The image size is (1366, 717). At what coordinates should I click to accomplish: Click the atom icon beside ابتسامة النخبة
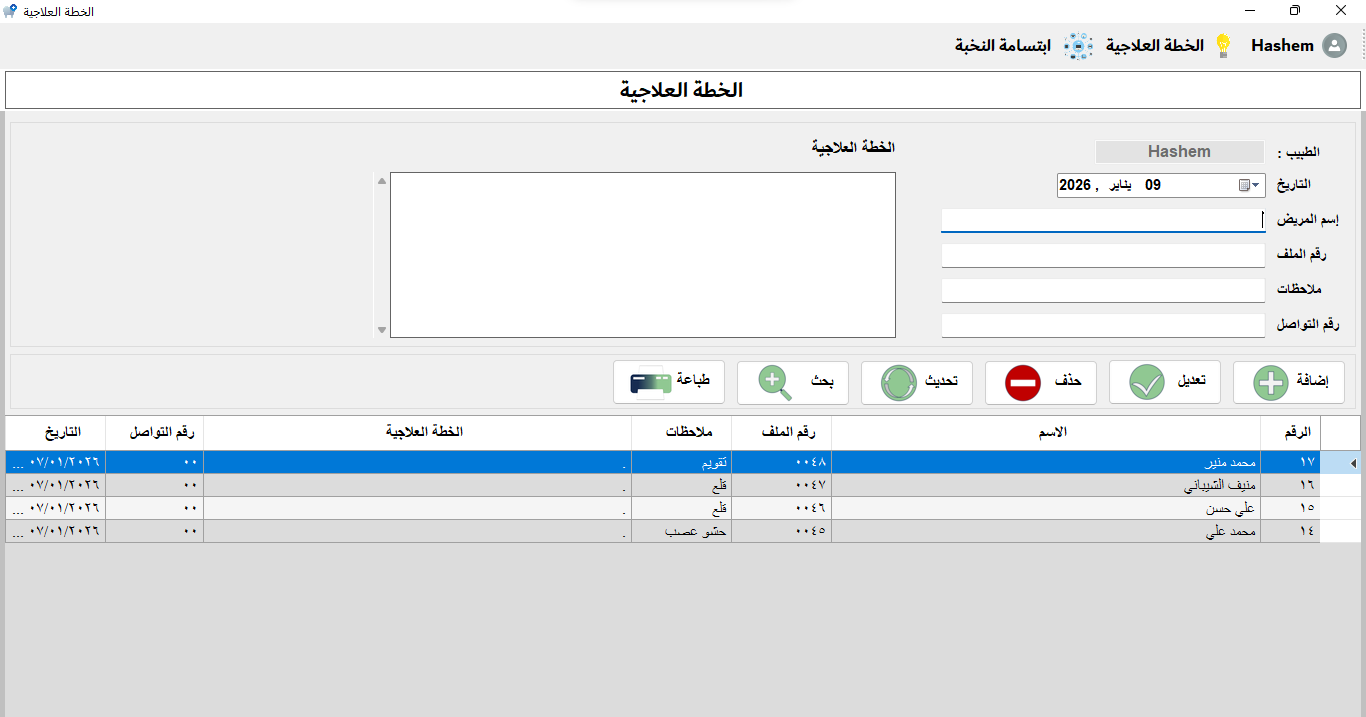(x=1078, y=45)
